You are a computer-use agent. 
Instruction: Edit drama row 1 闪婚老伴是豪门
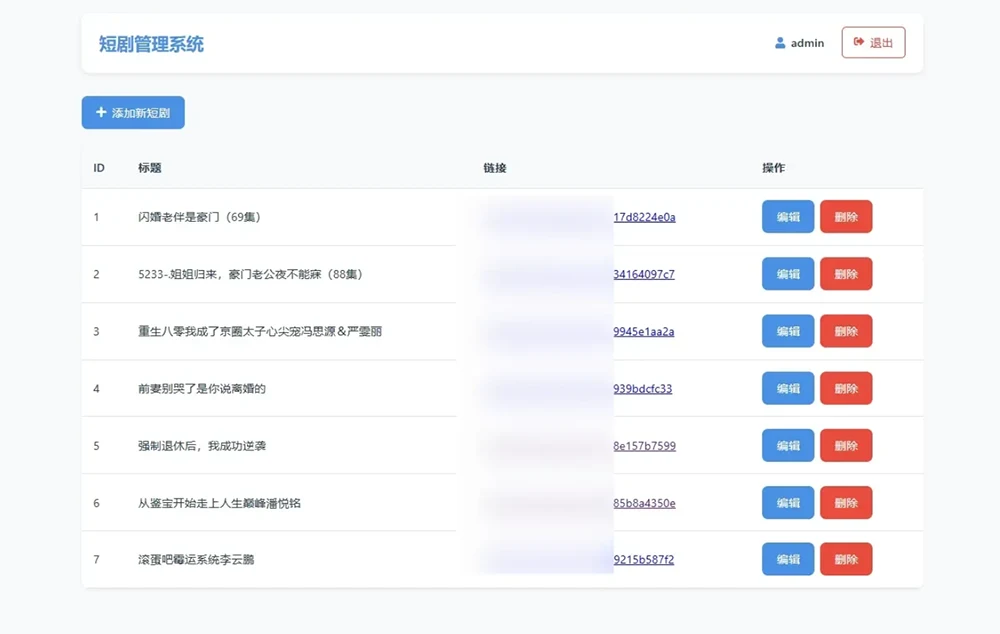[x=787, y=217]
